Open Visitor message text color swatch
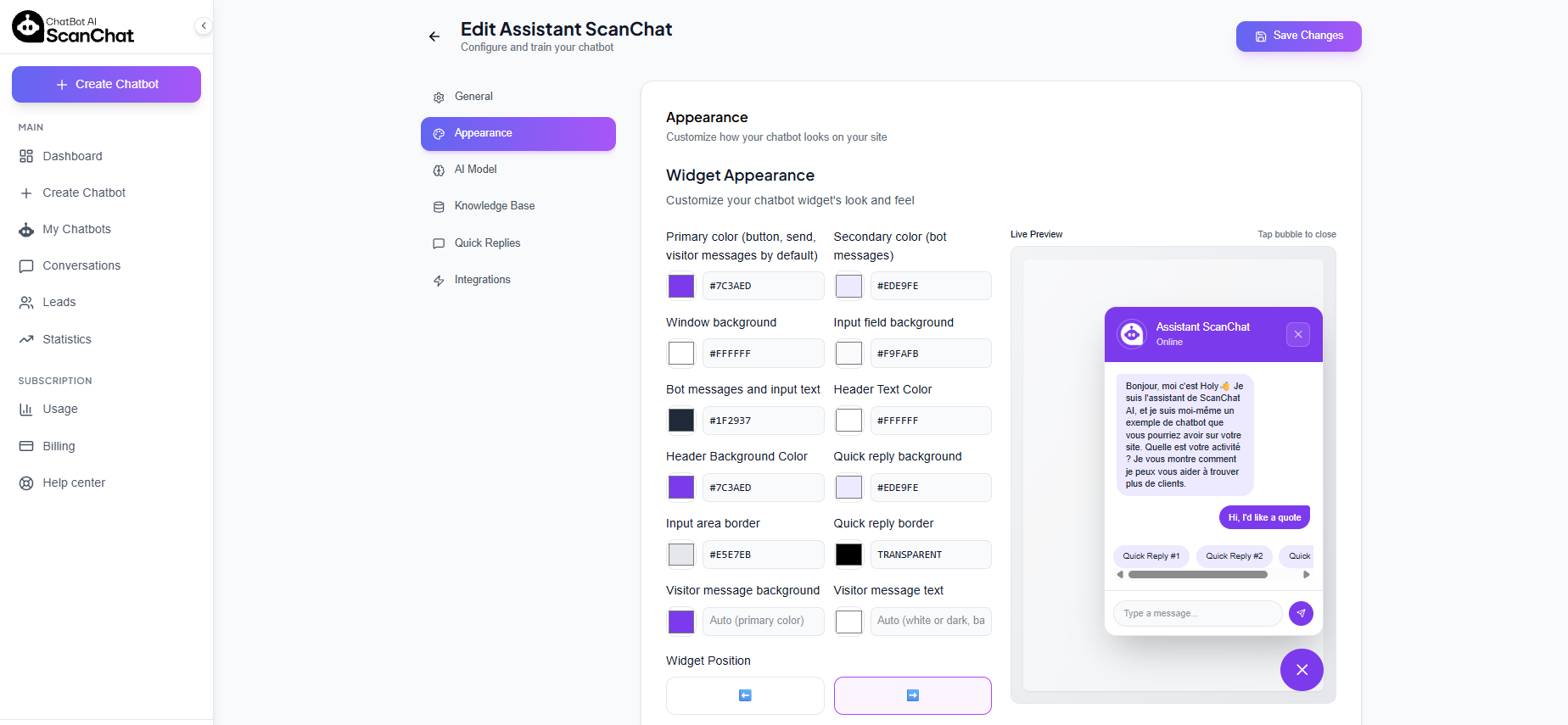1568x725 pixels. 848,622
